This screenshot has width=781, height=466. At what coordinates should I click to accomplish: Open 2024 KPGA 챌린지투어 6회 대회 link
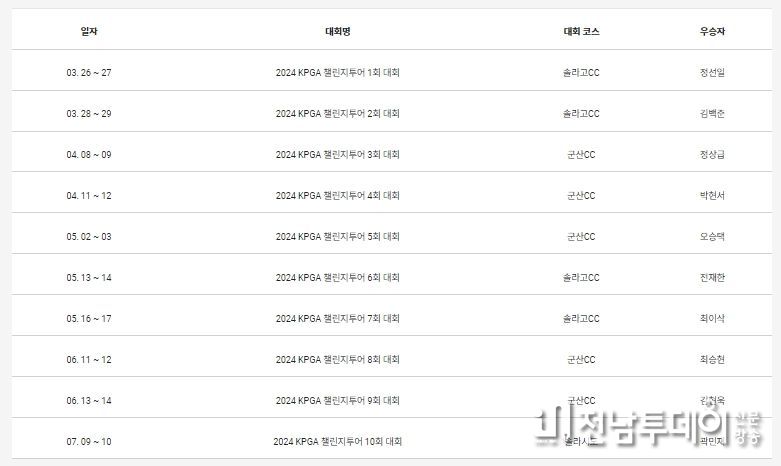pyautogui.click(x=338, y=278)
